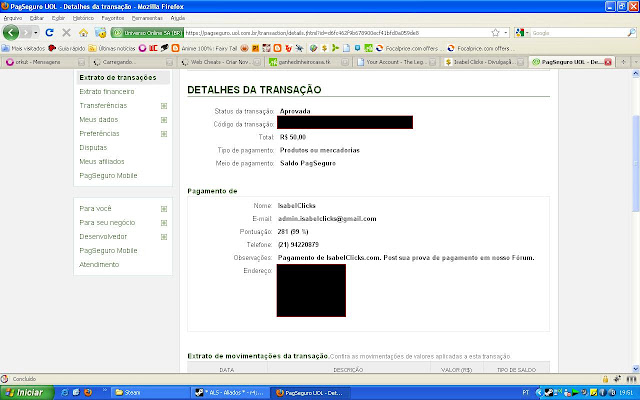640x400 pixels.
Task: Select the email admin.isabelclicks@gmail.com text
Action: [x=327, y=219]
